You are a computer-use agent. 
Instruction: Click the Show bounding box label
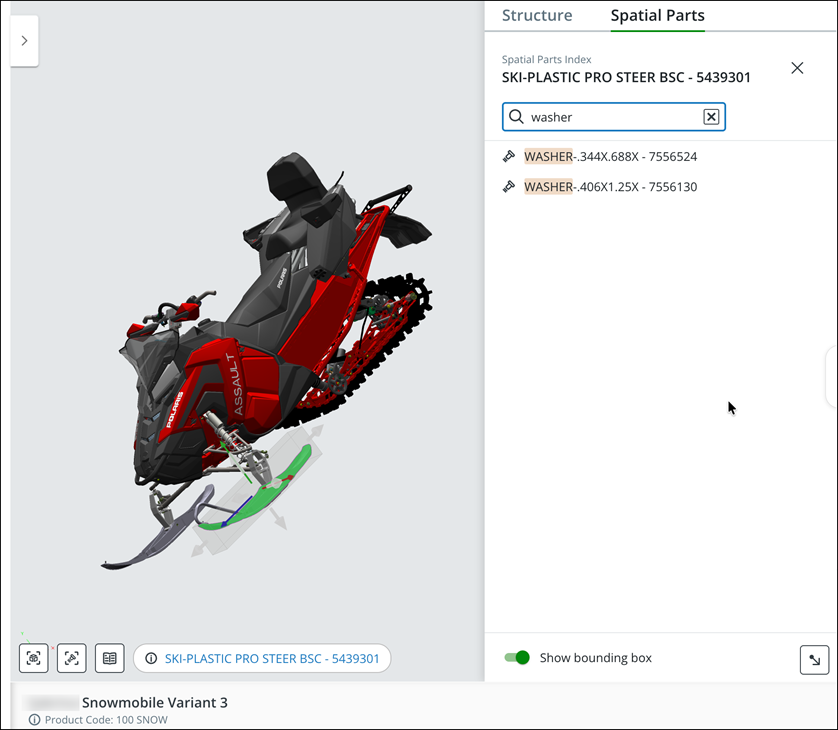pyautogui.click(x=595, y=657)
